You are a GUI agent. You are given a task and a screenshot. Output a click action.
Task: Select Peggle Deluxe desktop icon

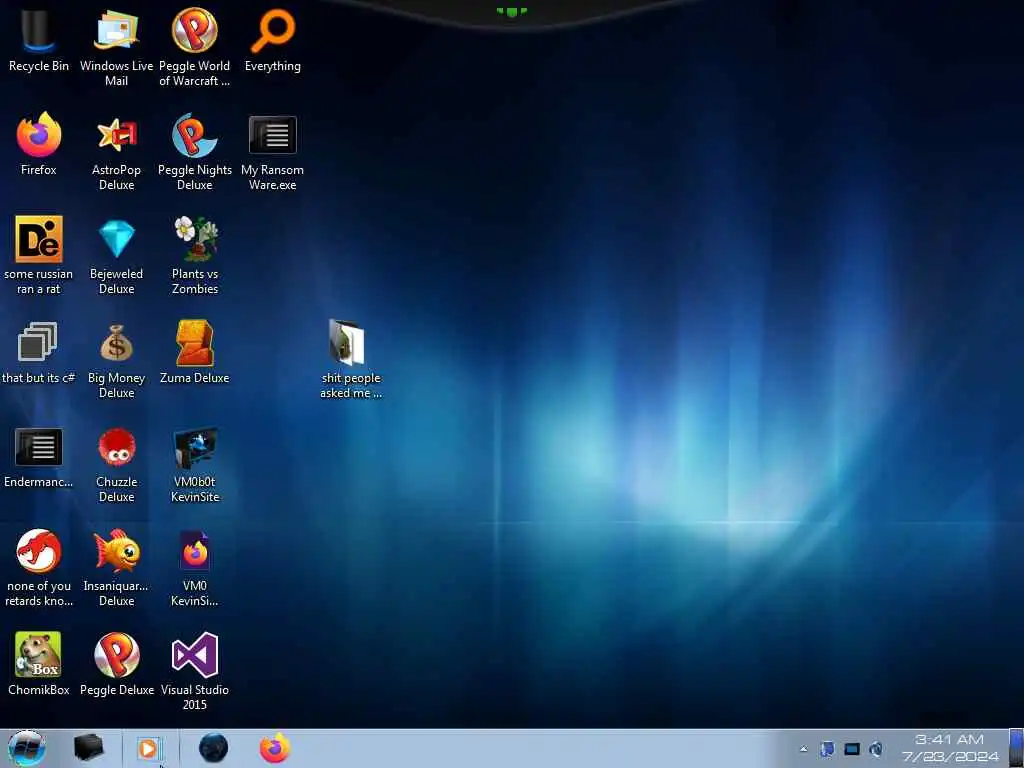click(x=116, y=664)
